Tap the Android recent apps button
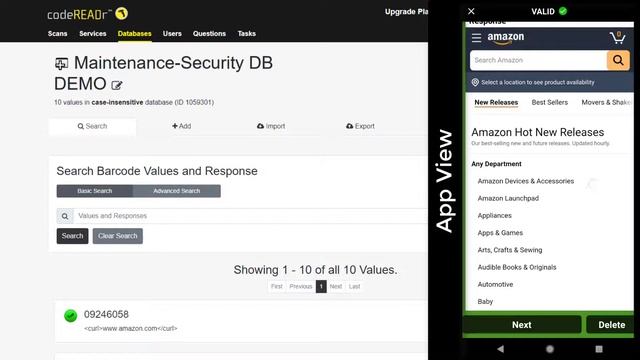Image resolution: width=640 pixels, height=360 pixels. click(599, 349)
